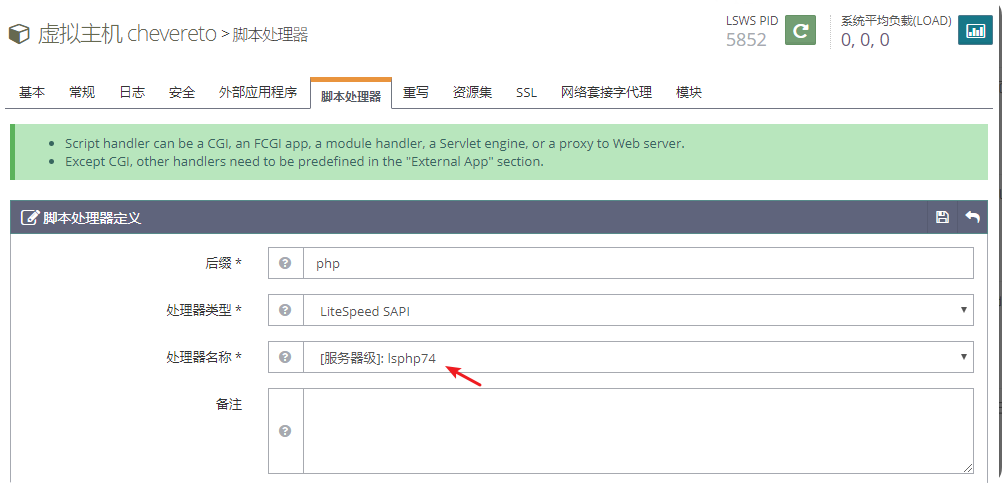This screenshot has height=483, width=1002.
Task: Click the virtual host cube icon
Action: pos(19,34)
